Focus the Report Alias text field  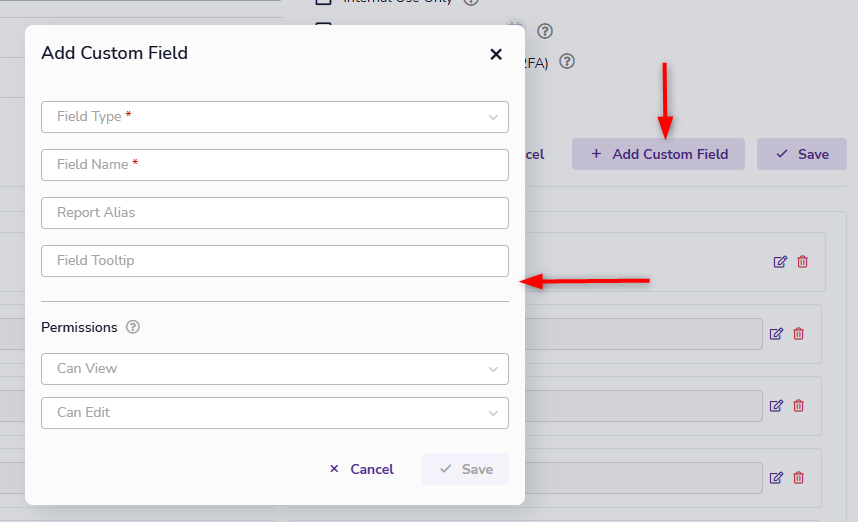tap(274, 213)
